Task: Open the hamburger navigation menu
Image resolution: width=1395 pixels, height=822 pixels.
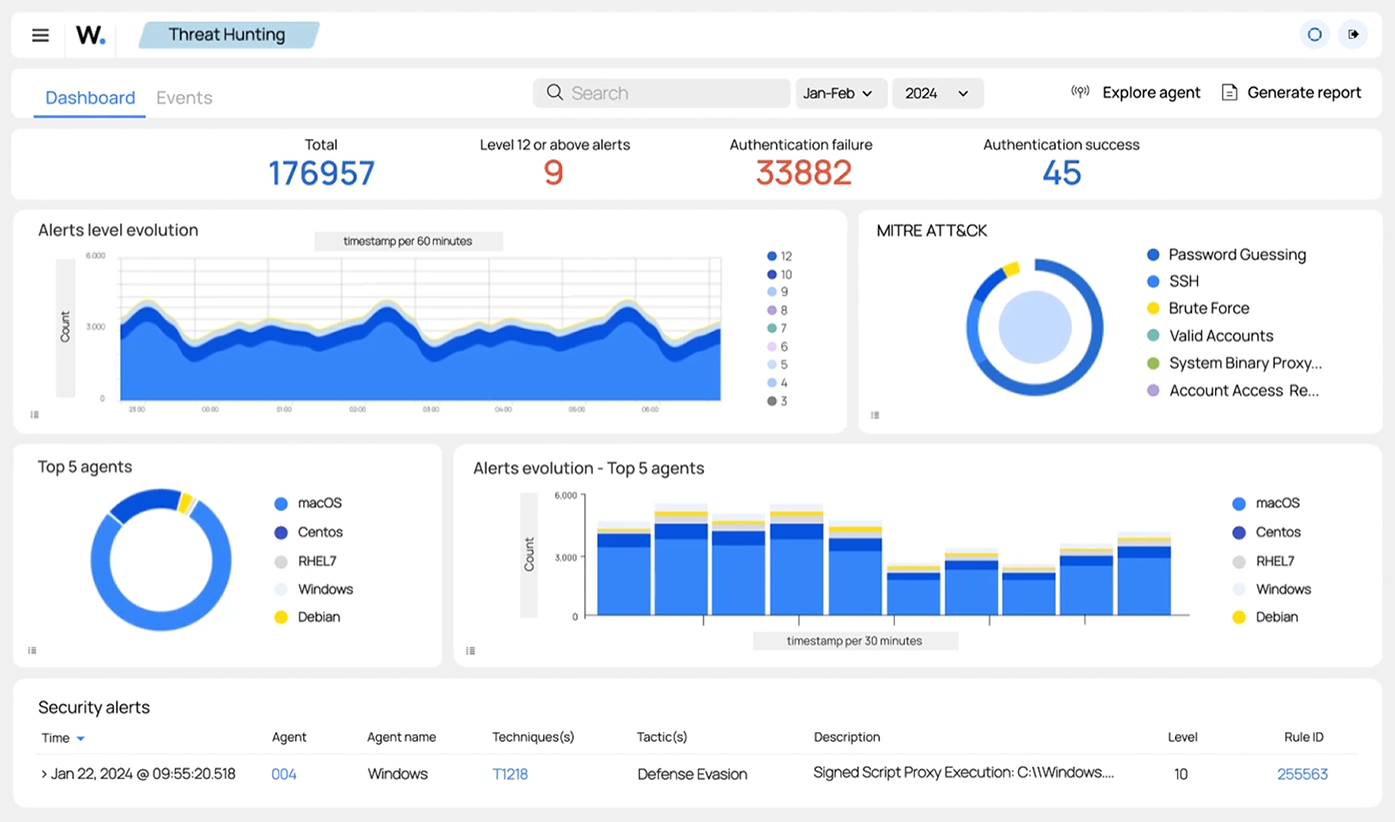Action: coord(40,34)
